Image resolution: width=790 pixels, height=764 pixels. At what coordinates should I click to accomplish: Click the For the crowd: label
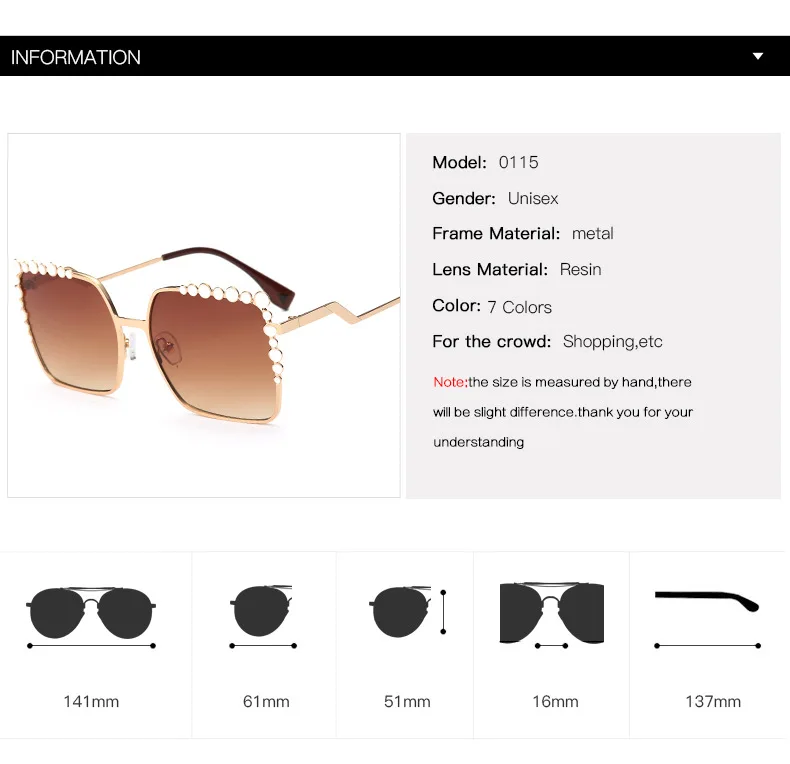coord(492,342)
